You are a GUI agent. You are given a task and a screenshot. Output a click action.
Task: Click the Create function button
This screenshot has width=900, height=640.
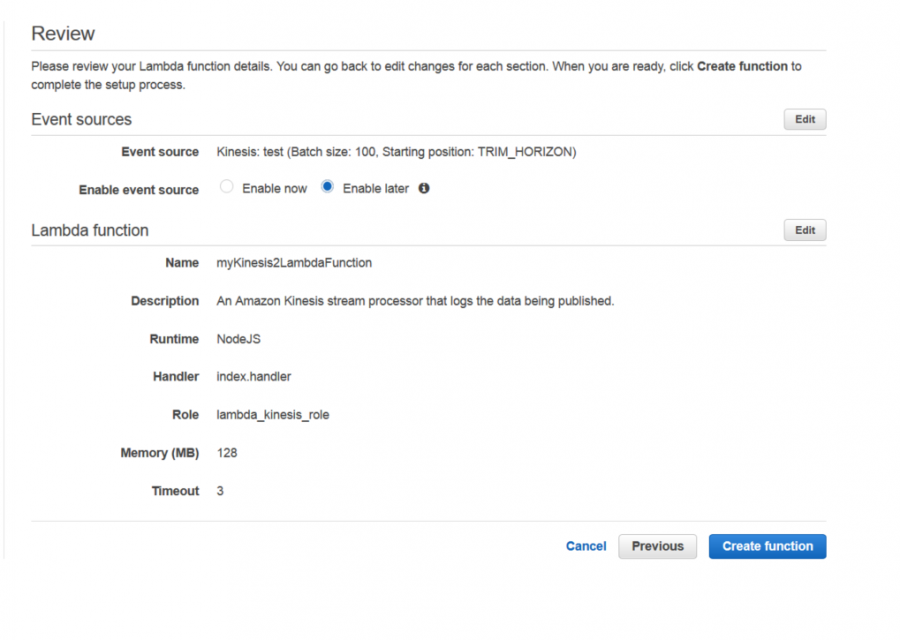(x=767, y=546)
